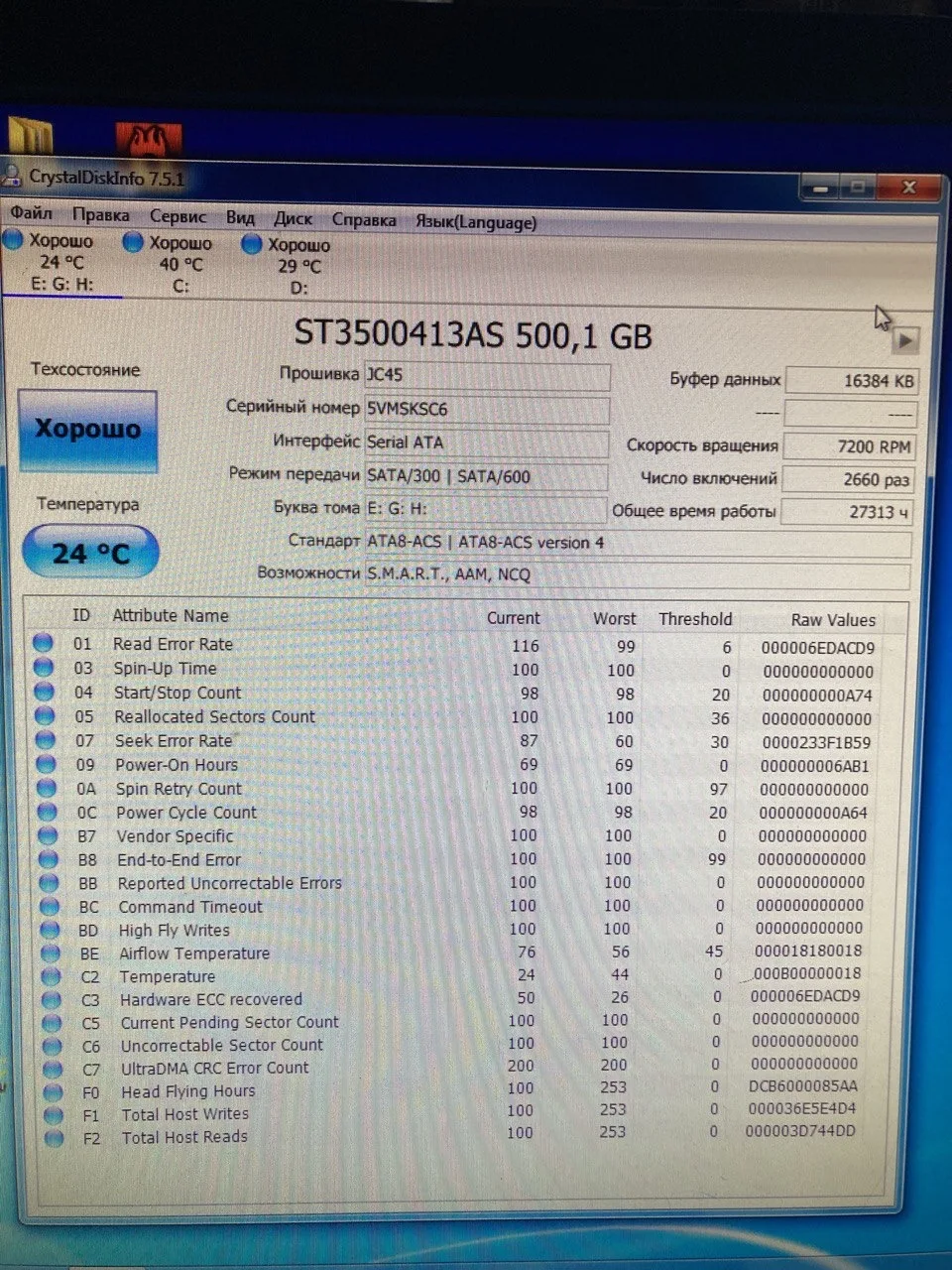
Task: Click the status icon for the C2 Temperature row
Action: 52,976
